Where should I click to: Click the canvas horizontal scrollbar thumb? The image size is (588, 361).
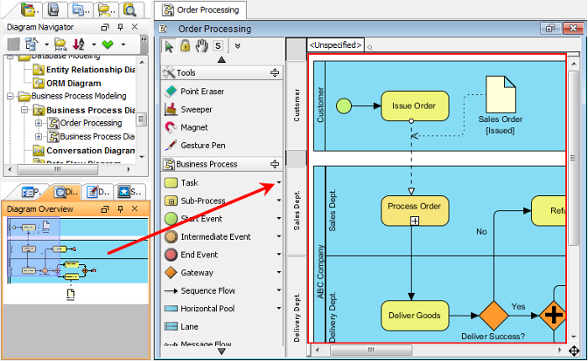pyautogui.click(x=371, y=350)
